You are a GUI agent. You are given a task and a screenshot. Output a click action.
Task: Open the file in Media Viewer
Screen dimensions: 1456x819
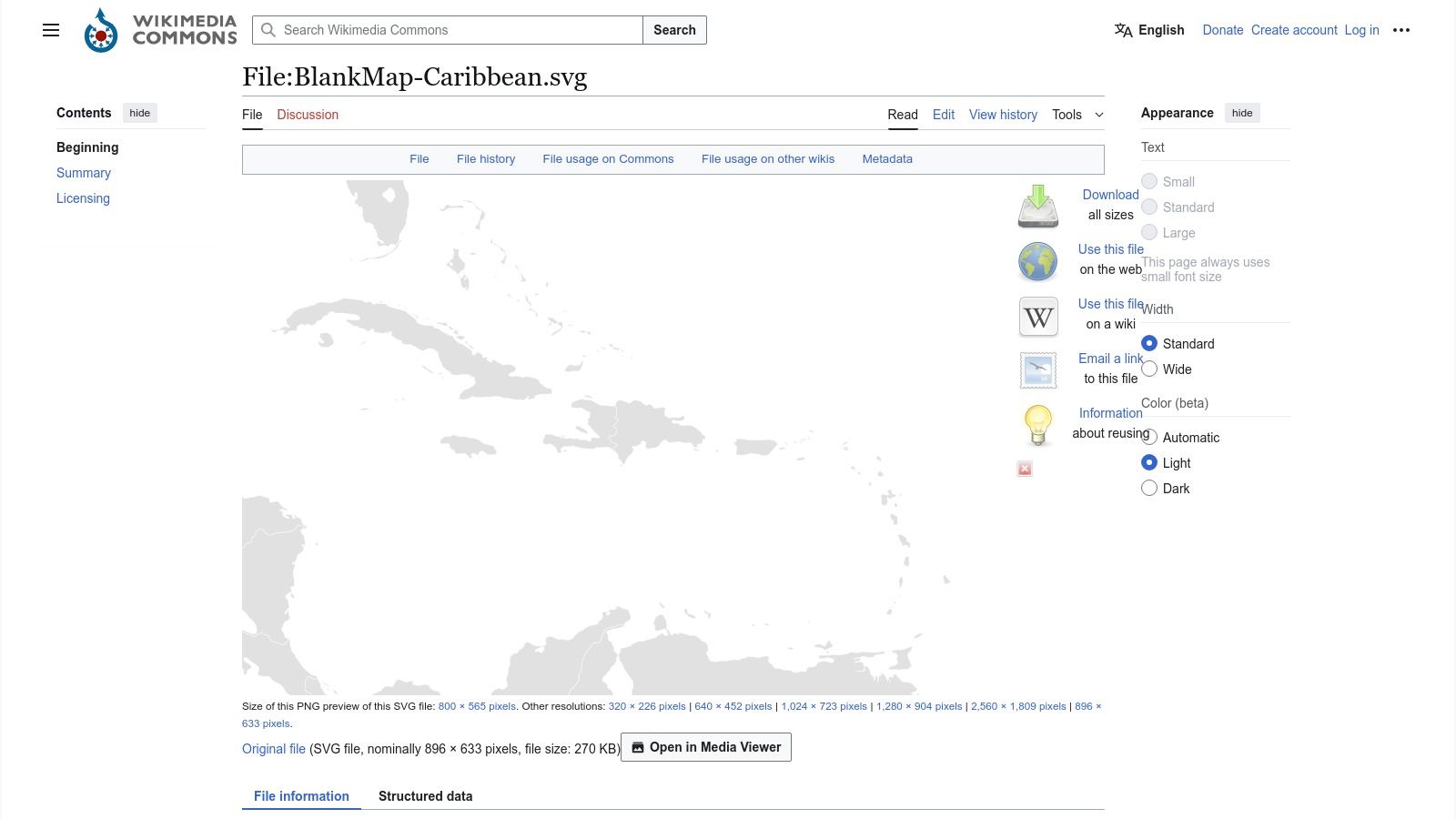coord(705,747)
